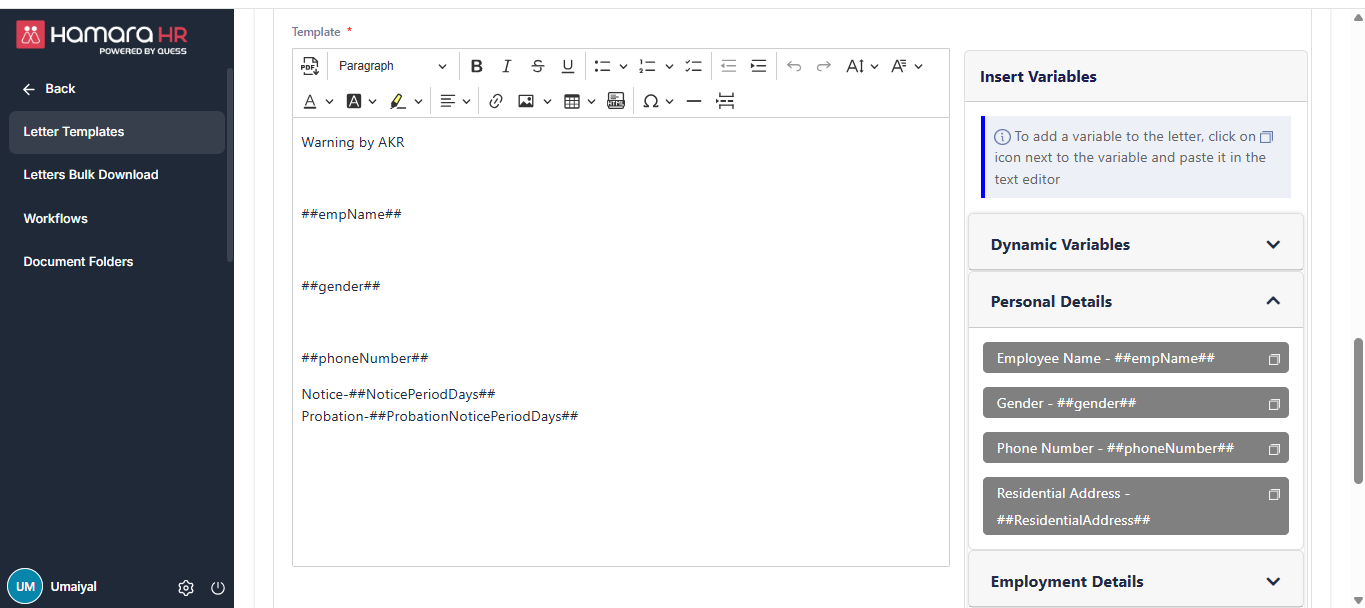The height and width of the screenshot is (608, 1365).
Task: Insert a numbered list
Action: pyautogui.click(x=647, y=66)
